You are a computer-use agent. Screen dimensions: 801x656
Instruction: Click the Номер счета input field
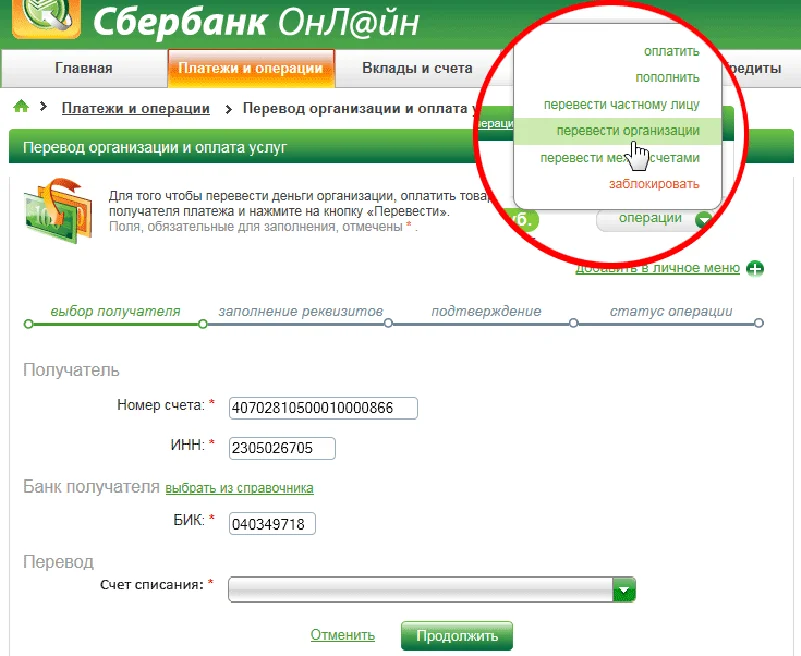tap(323, 408)
